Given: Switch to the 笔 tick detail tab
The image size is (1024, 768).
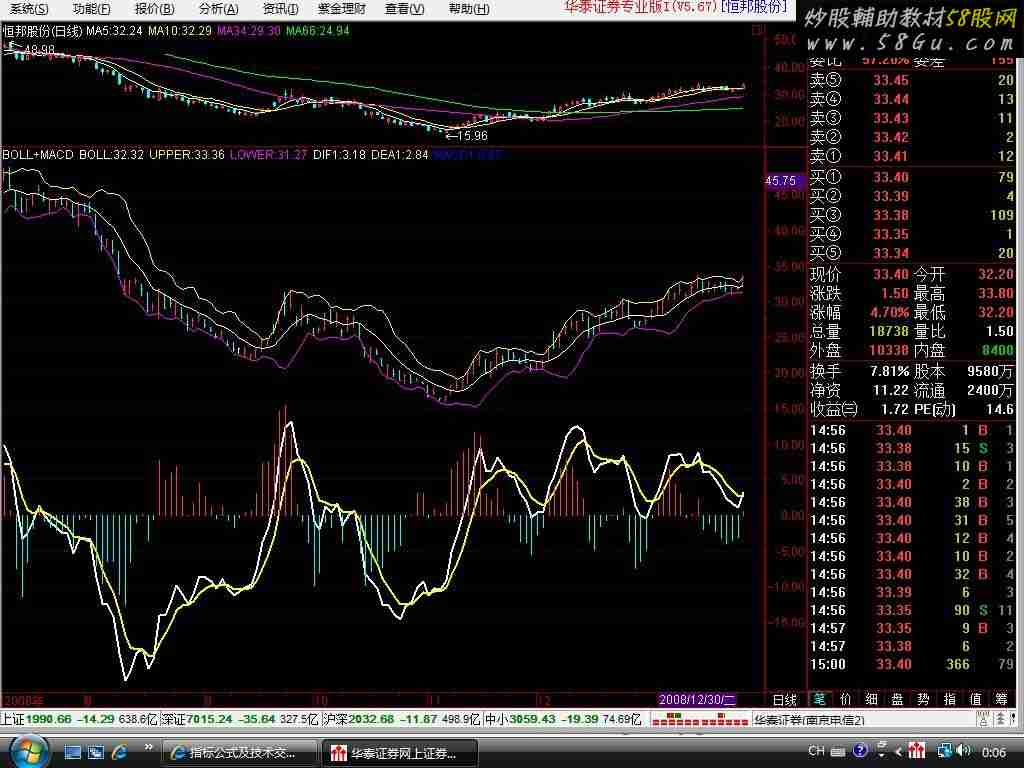Looking at the screenshot, I should click(820, 699).
